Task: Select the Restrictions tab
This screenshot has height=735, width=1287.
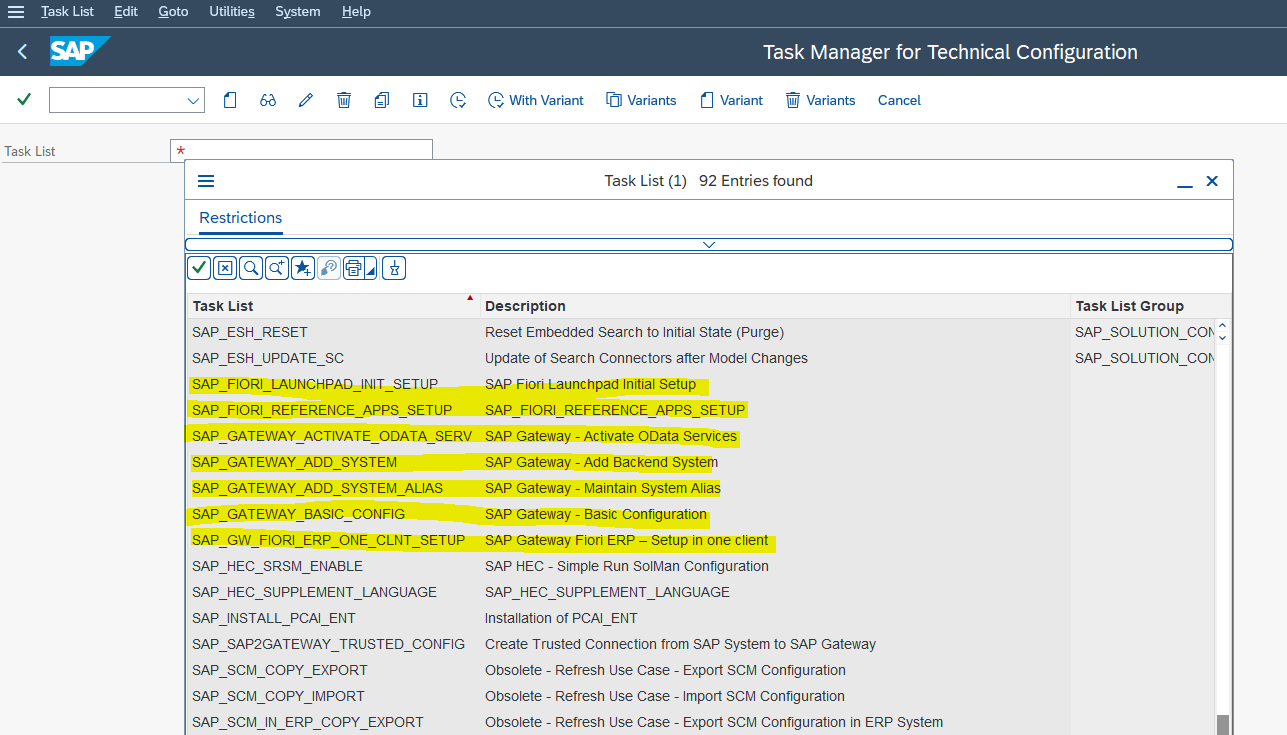Action: pos(241,218)
